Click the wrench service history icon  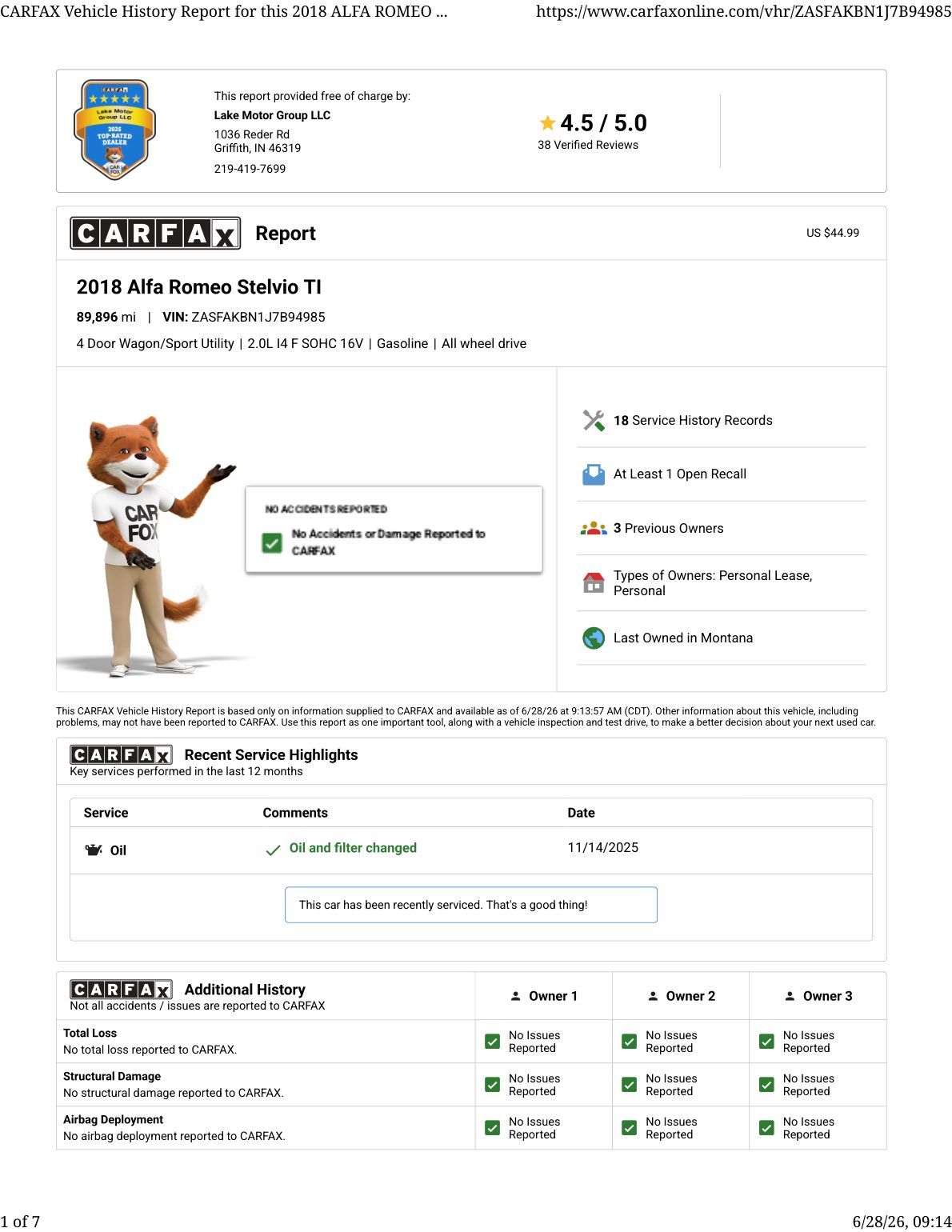pyautogui.click(x=594, y=421)
